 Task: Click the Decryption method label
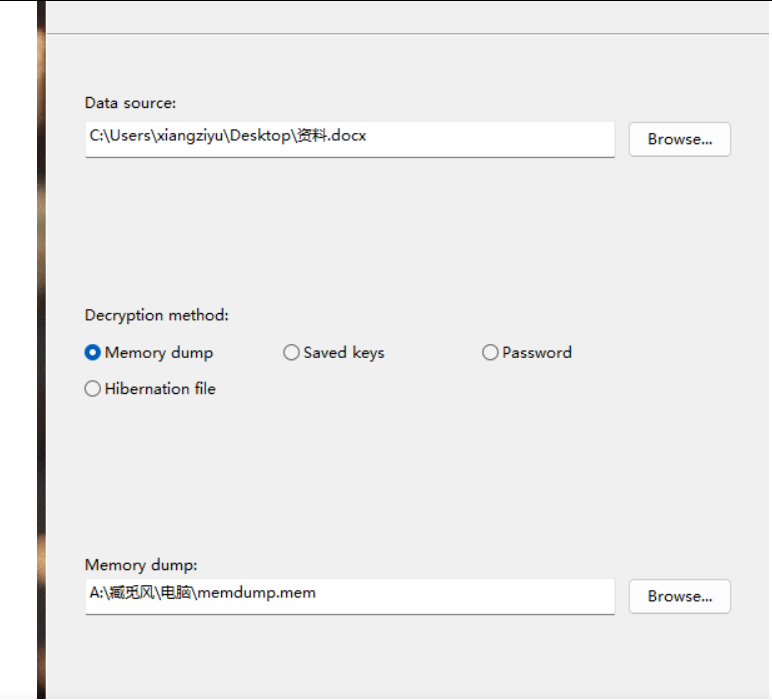point(157,315)
